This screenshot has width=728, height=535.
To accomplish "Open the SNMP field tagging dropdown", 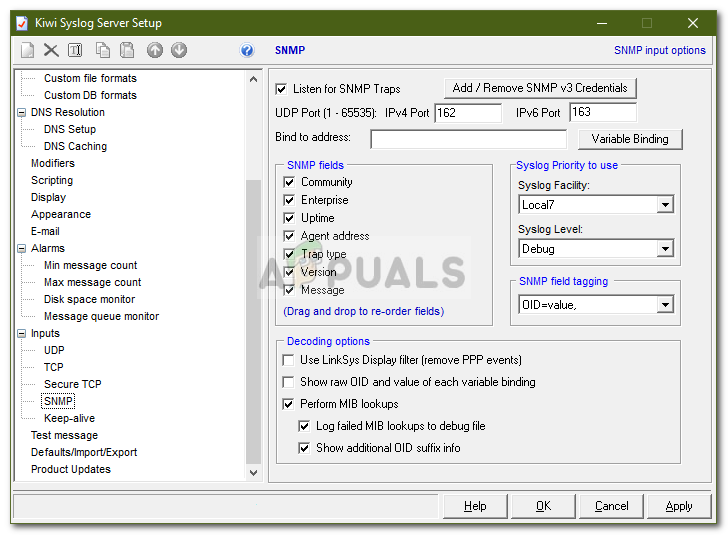I will [665, 305].
